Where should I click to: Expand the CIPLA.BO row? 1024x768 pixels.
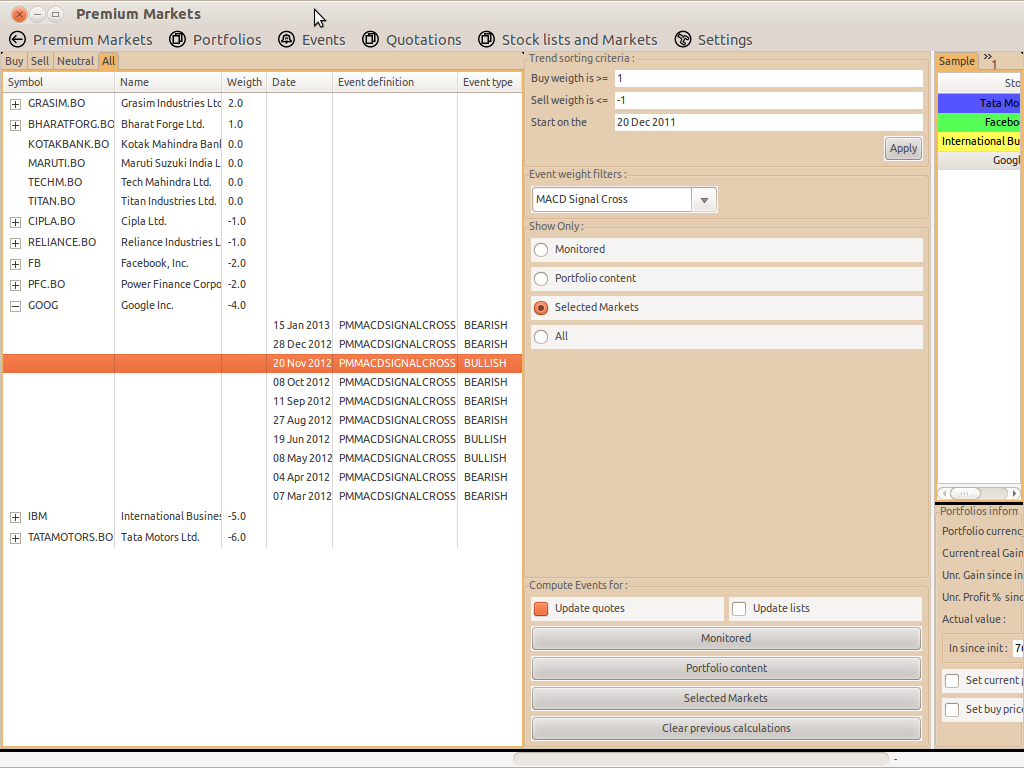tap(16, 222)
